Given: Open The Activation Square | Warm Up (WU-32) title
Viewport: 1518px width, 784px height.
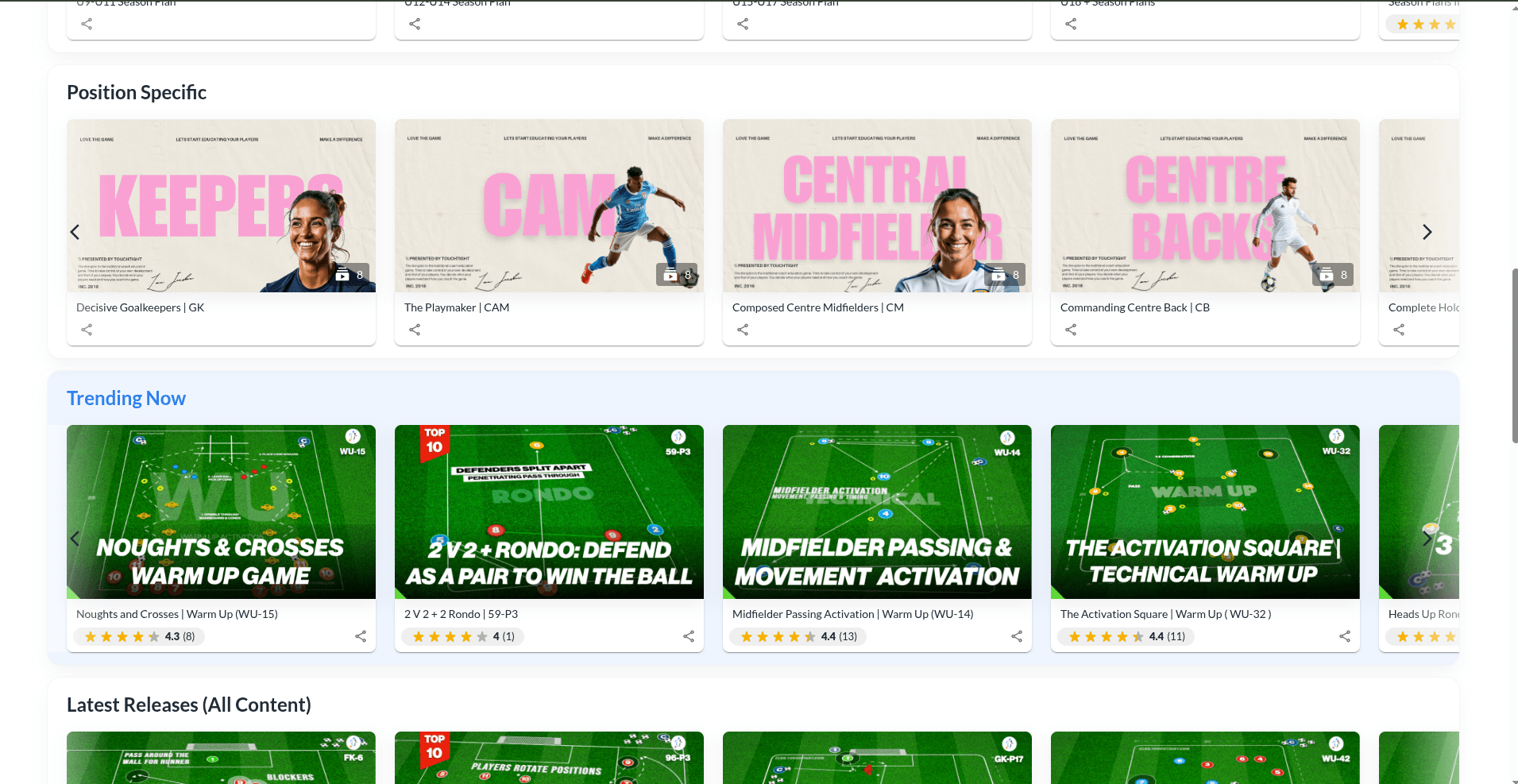Looking at the screenshot, I should [1165, 614].
